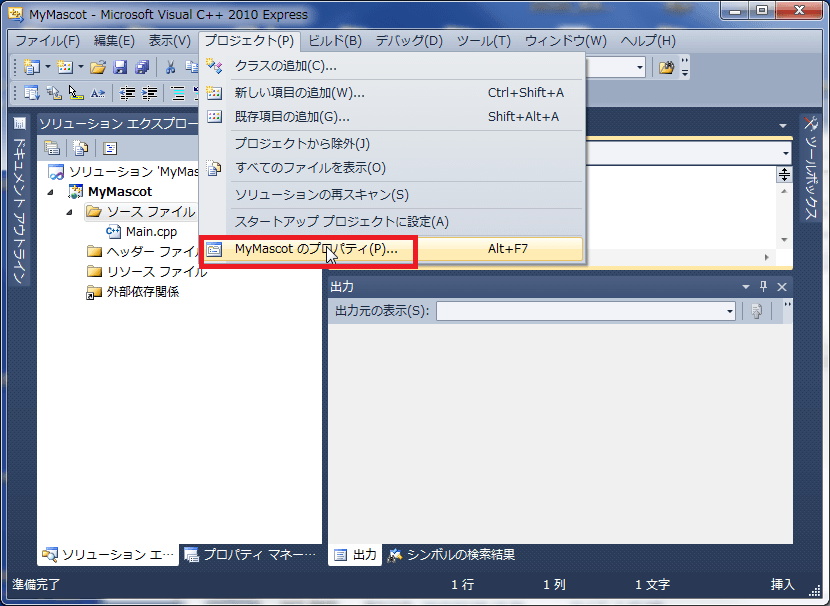Click the editor horizontal scrollbar right arrow
The height and width of the screenshot is (606, 830).
[766, 257]
